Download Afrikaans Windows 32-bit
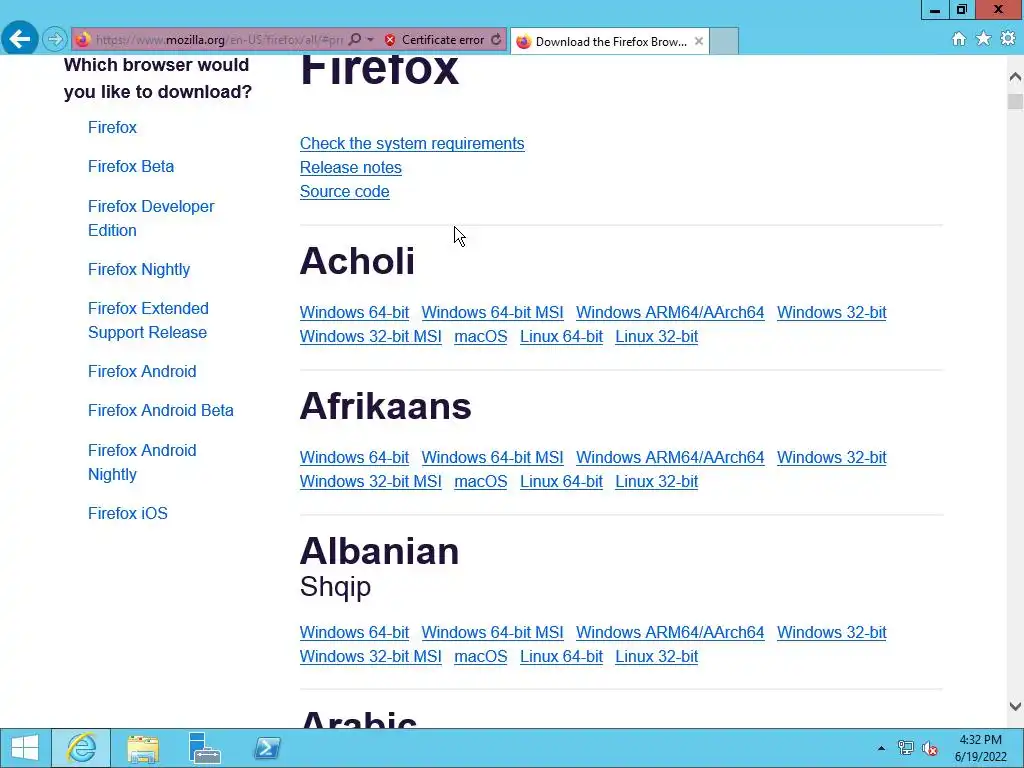Screen dimensions: 1024x768 coord(831,458)
